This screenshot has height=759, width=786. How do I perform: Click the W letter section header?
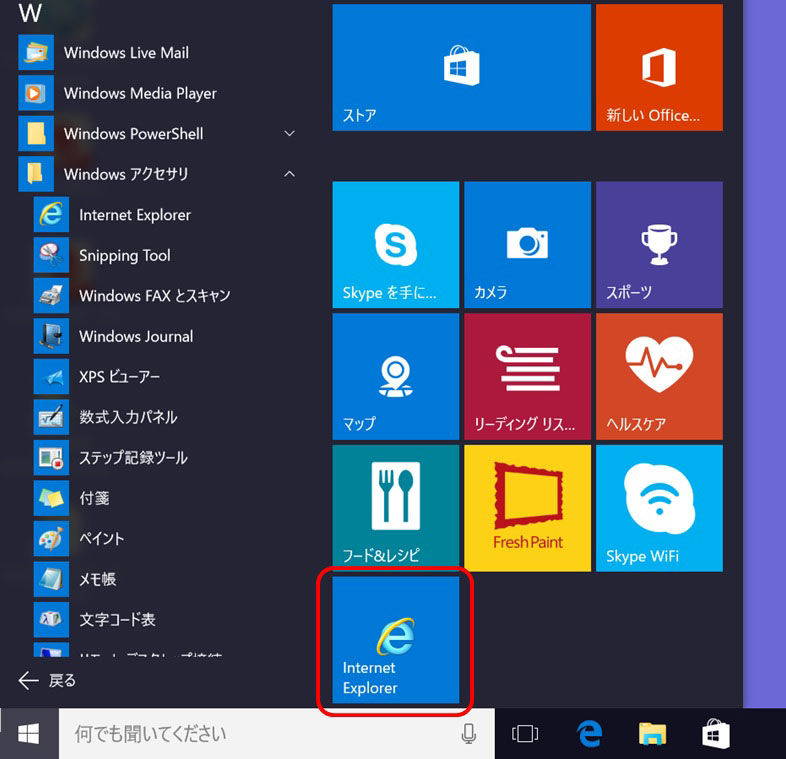(x=30, y=14)
